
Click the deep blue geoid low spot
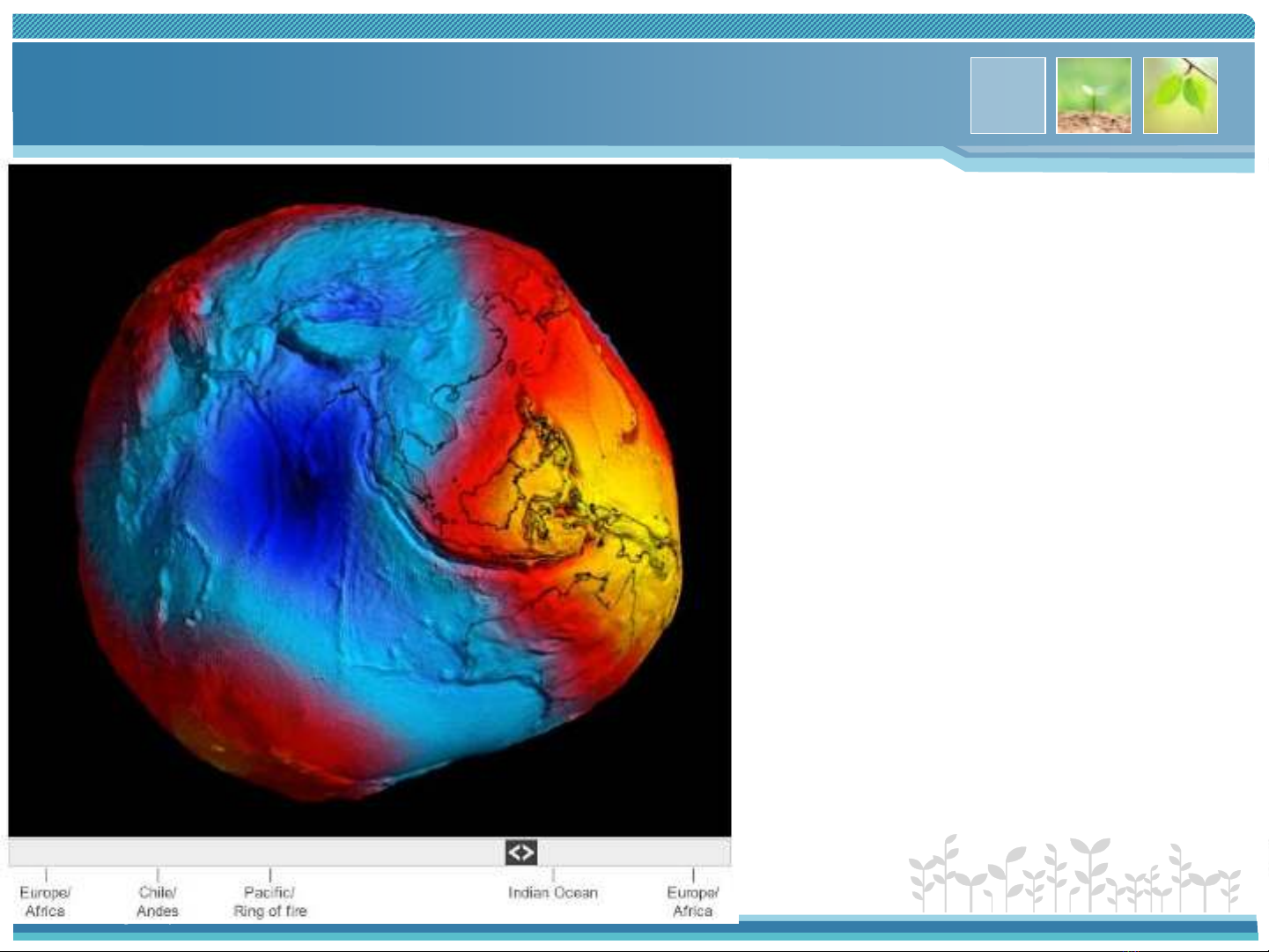pos(299,484)
